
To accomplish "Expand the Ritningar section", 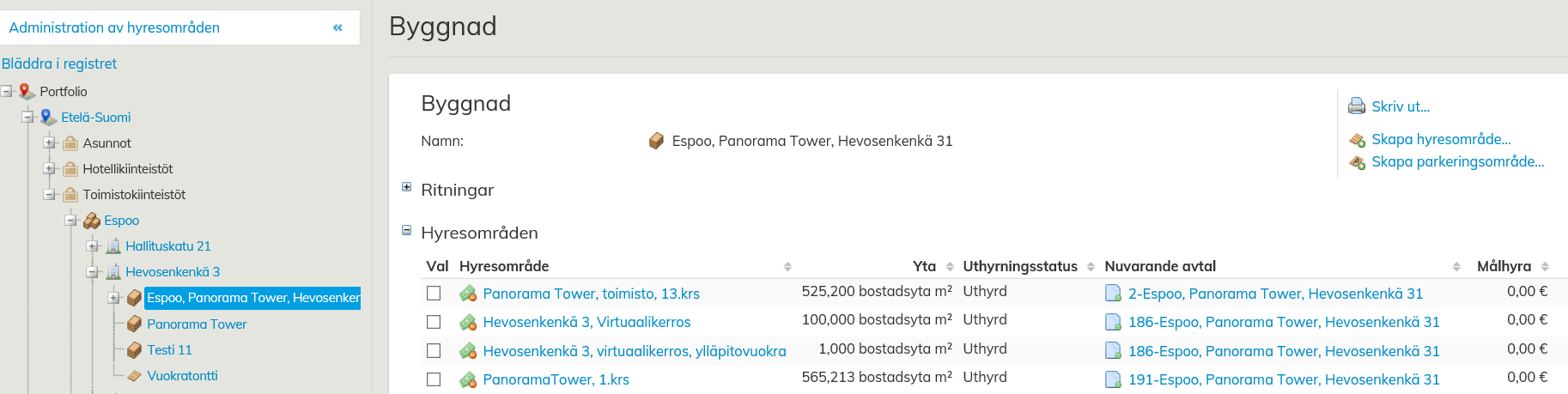I will (x=407, y=187).
